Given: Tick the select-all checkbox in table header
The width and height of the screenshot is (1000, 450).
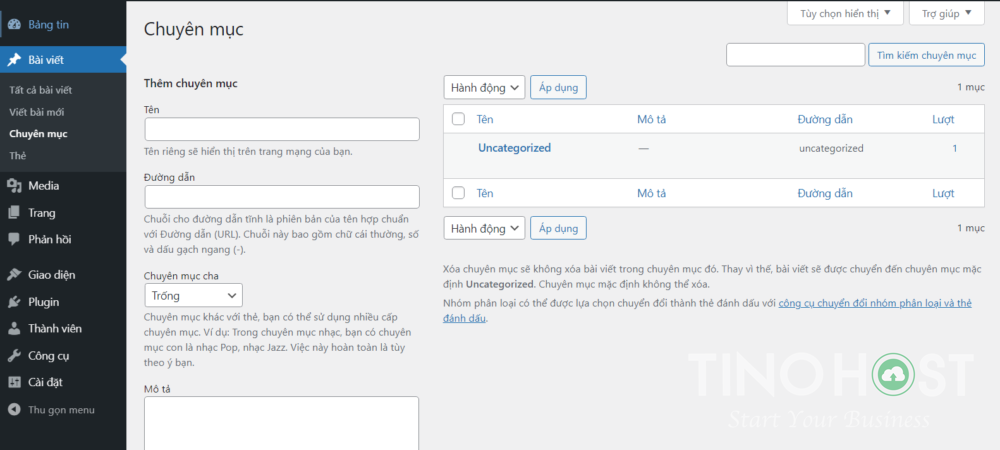Looking at the screenshot, I should [x=458, y=119].
